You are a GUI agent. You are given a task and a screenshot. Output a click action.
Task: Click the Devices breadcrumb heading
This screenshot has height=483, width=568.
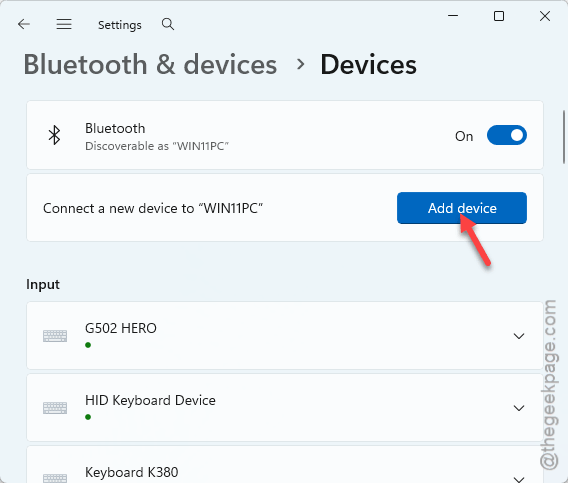coord(368,64)
